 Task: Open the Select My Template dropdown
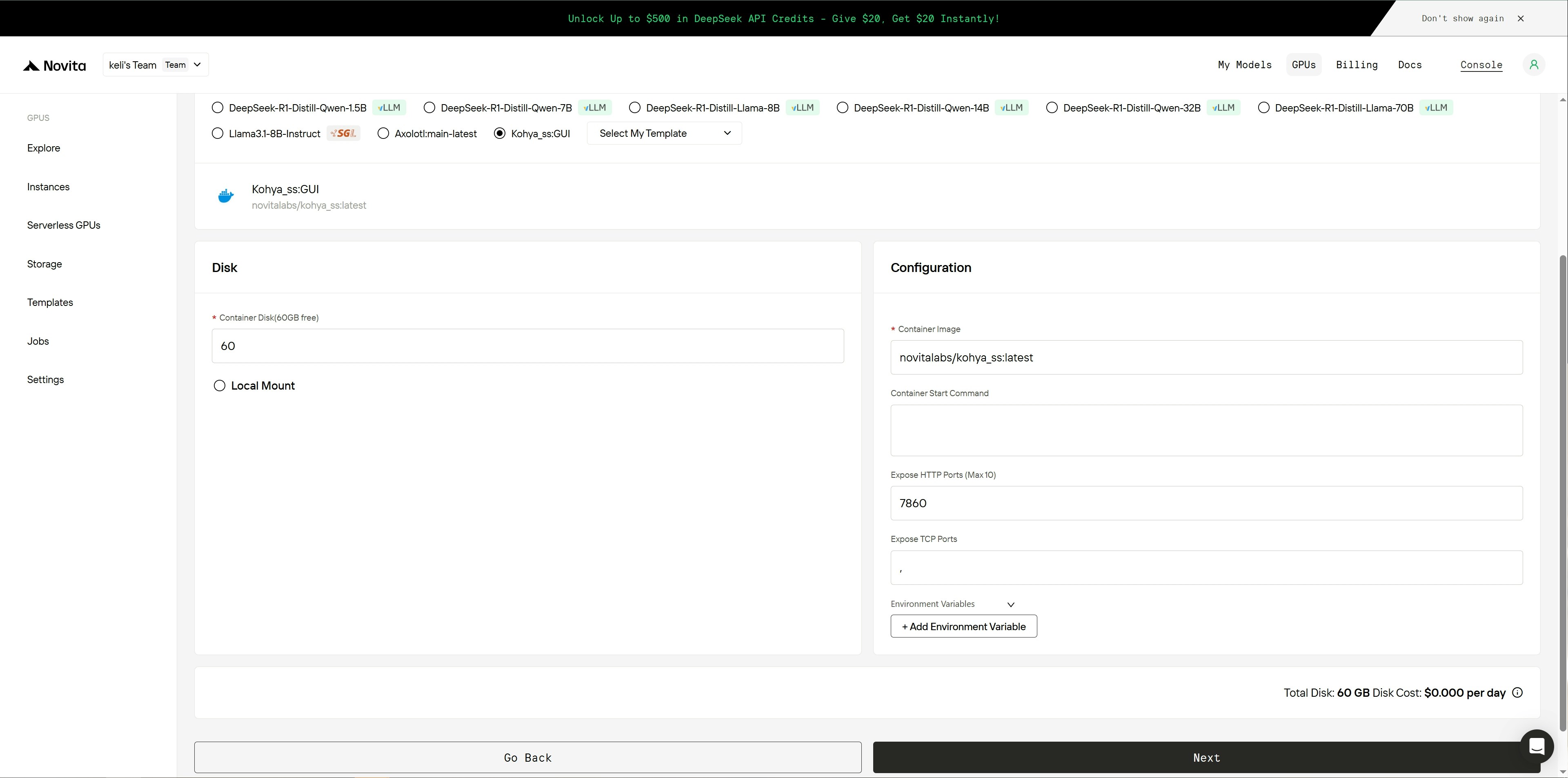click(x=664, y=133)
